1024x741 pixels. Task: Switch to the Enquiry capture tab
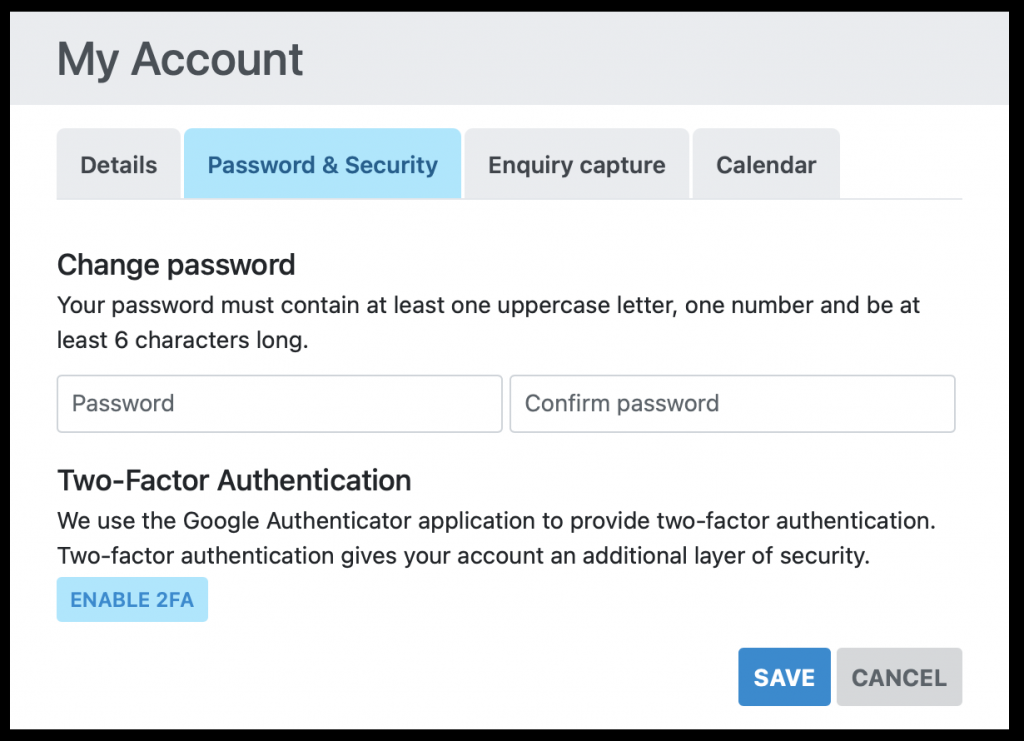[576, 165]
